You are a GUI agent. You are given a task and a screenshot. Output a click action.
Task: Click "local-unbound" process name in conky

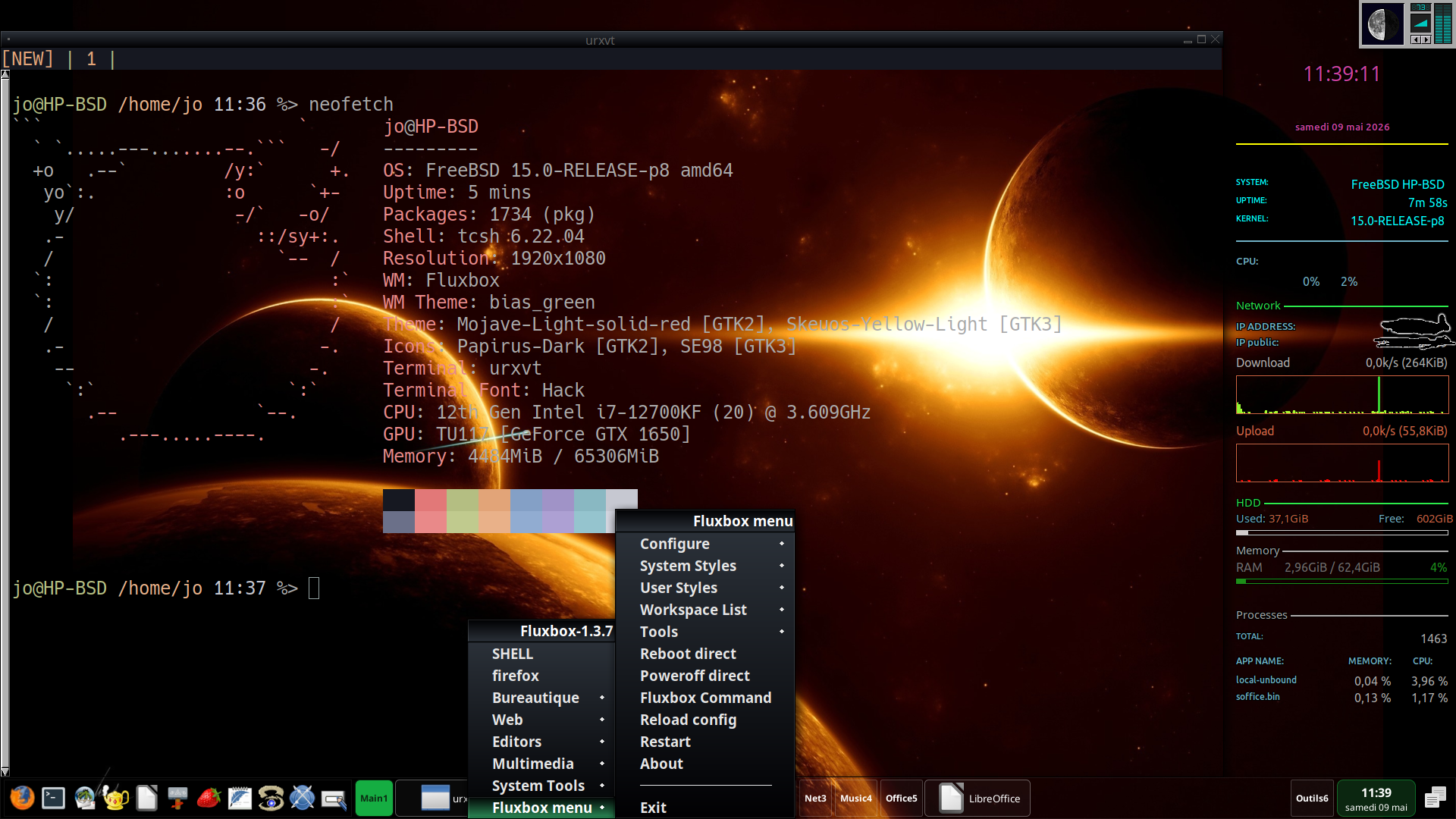1266,680
